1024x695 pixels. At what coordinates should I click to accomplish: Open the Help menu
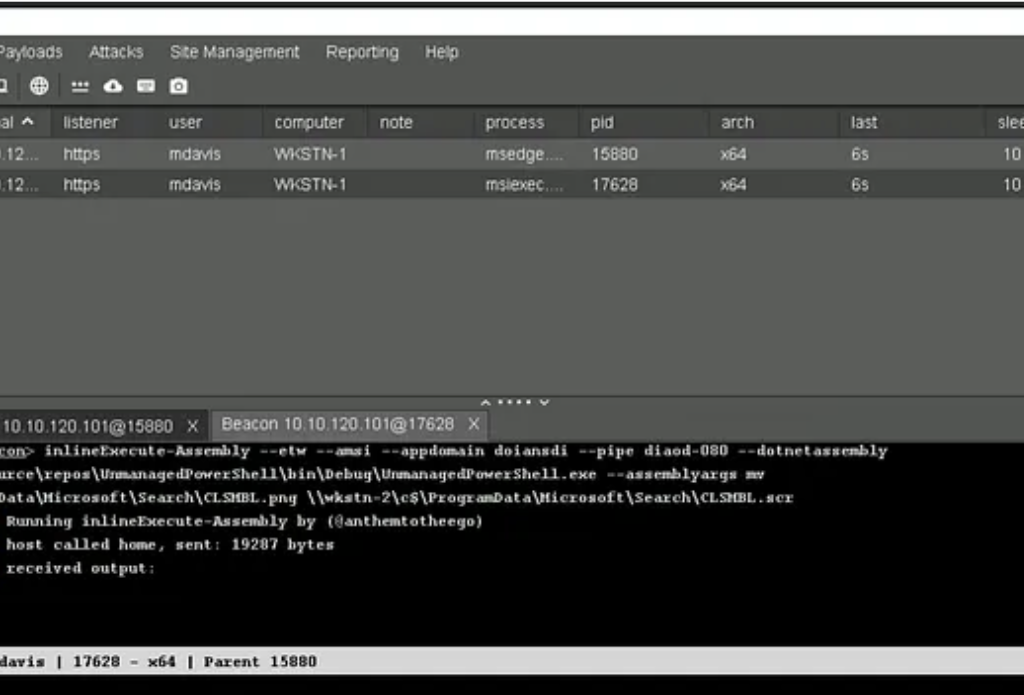coord(441,52)
